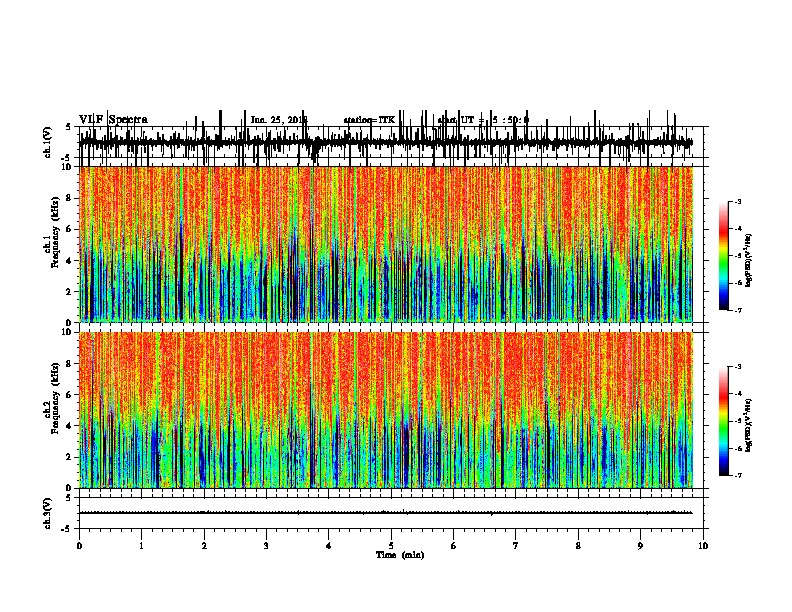
Task: Click the "-5" tick on ch.3(V) axis
Action: (x=68, y=529)
